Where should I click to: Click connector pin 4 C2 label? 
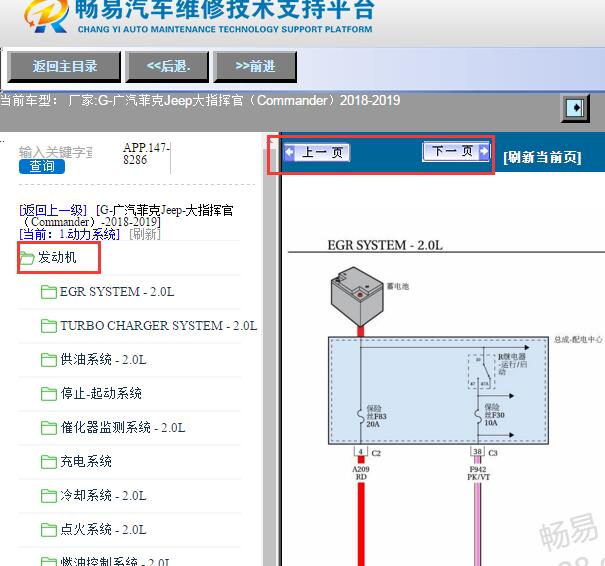pyautogui.click(x=368, y=452)
